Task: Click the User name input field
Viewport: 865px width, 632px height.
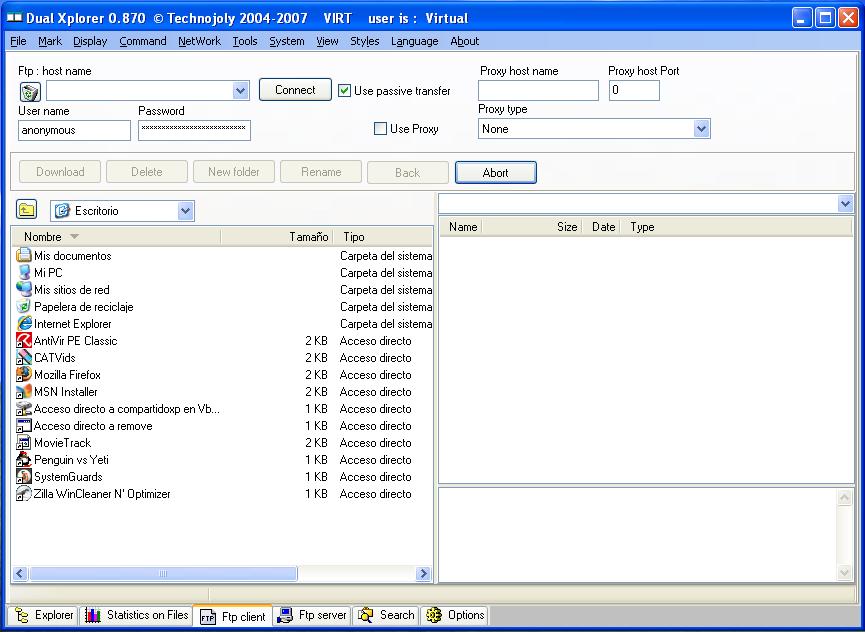Action: click(x=74, y=131)
